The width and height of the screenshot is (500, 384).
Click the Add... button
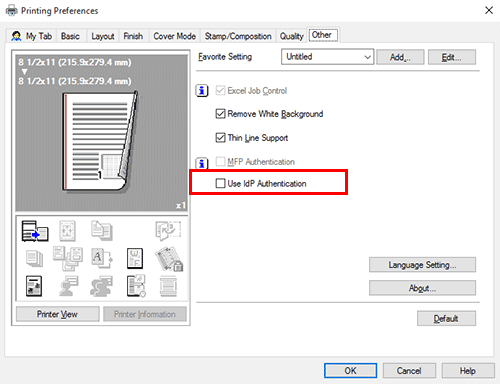400,57
